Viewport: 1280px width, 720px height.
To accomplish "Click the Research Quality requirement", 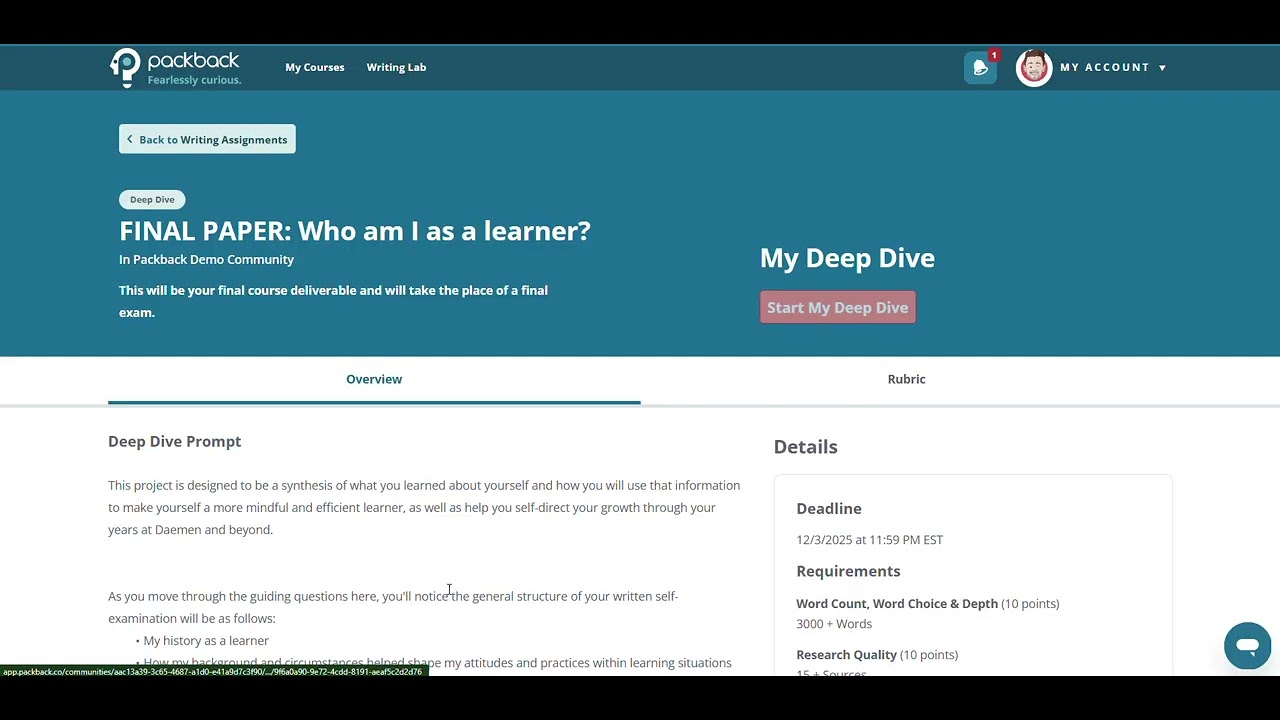I will pos(846,655).
